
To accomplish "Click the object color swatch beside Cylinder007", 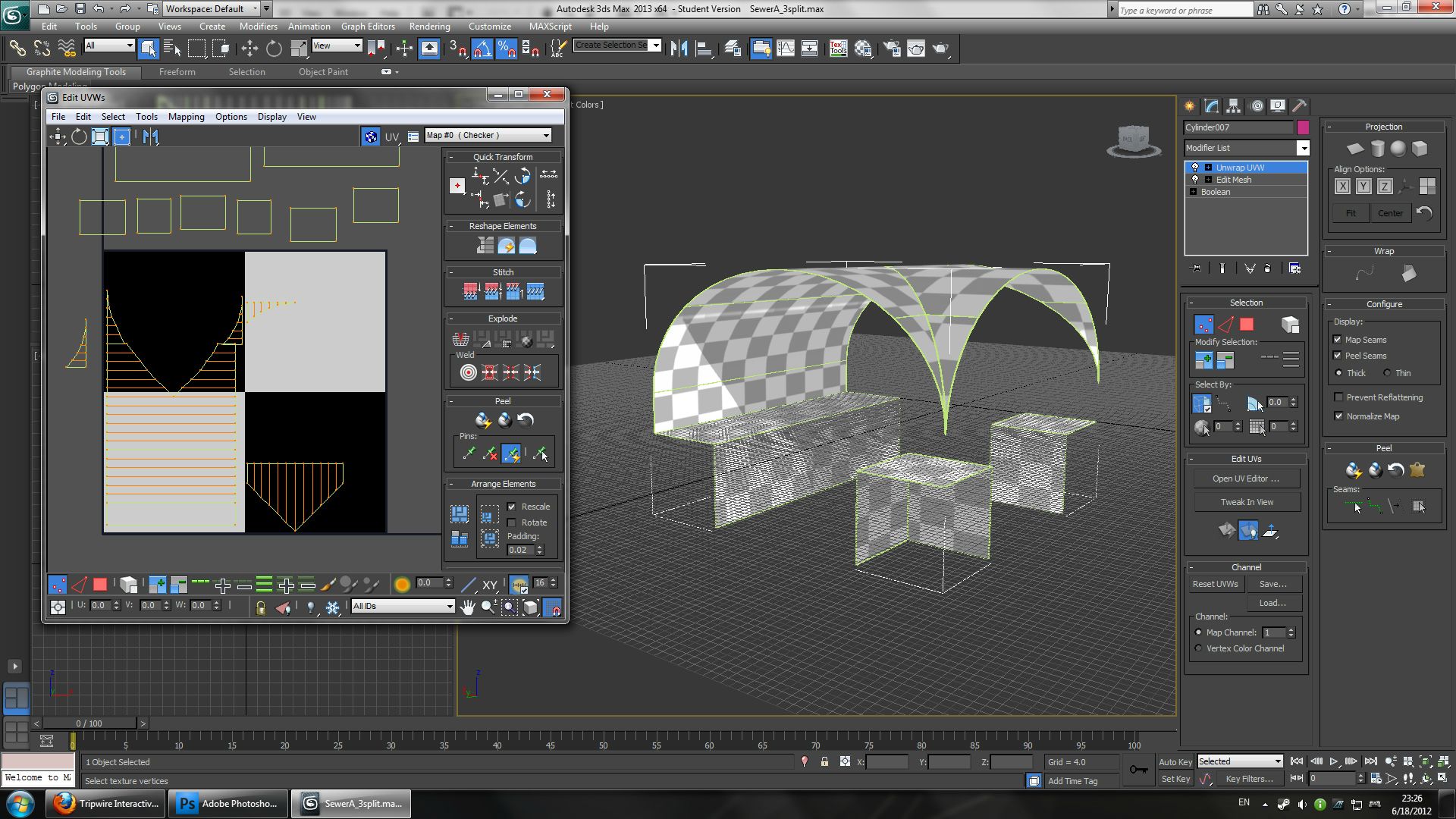I will [x=1303, y=127].
